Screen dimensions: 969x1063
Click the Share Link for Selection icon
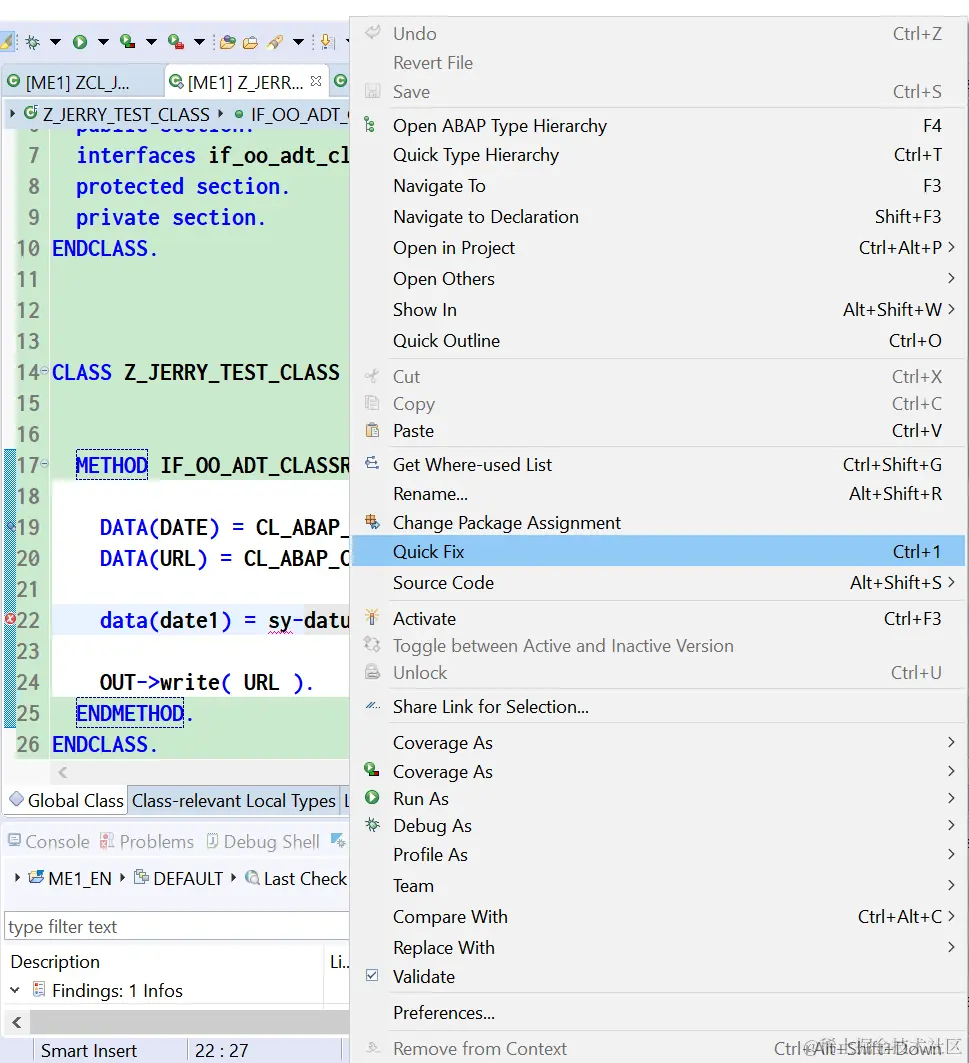click(372, 706)
